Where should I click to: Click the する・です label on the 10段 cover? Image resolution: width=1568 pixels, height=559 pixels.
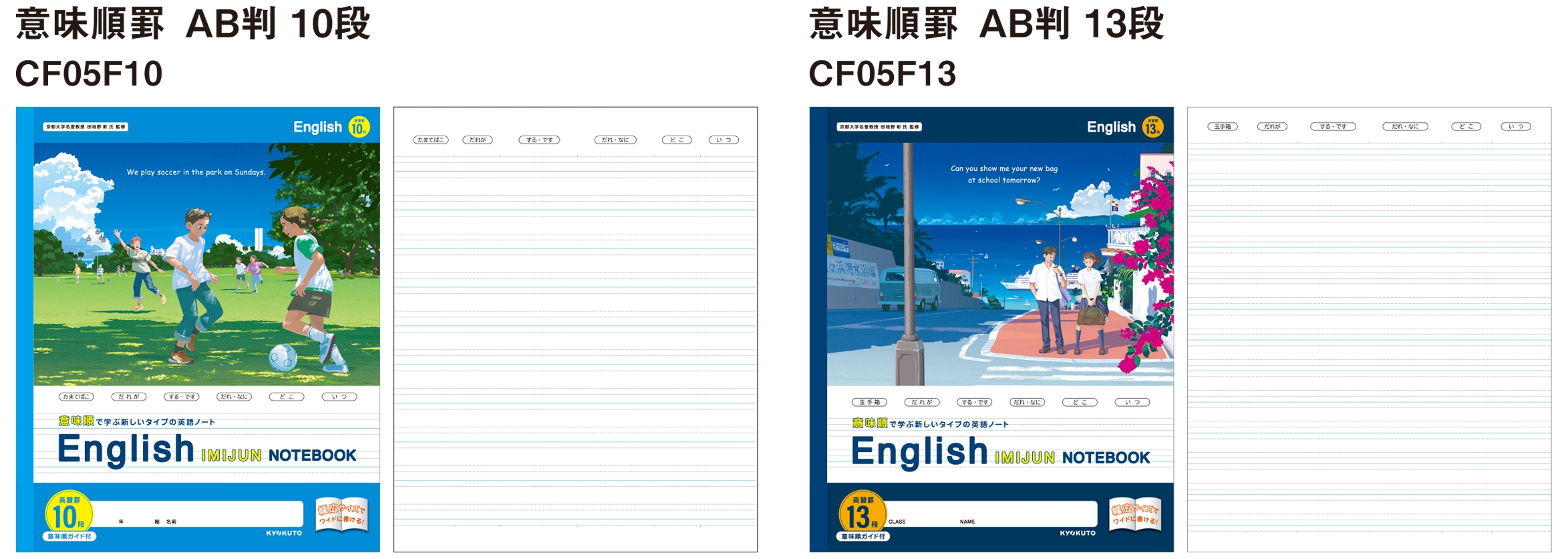182,397
